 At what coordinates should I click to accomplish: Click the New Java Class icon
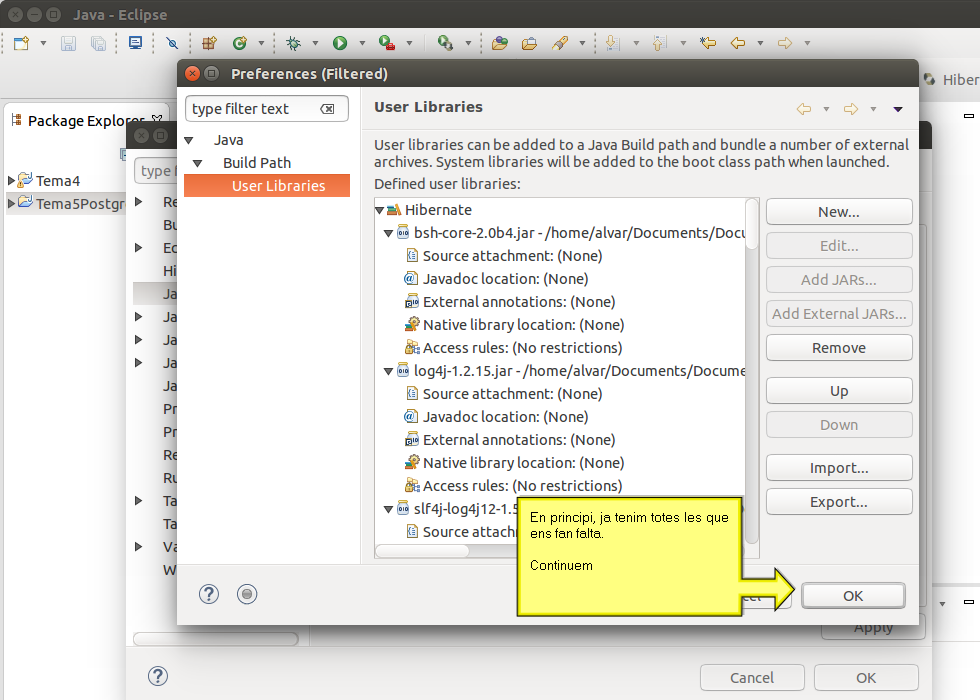click(x=239, y=43)
